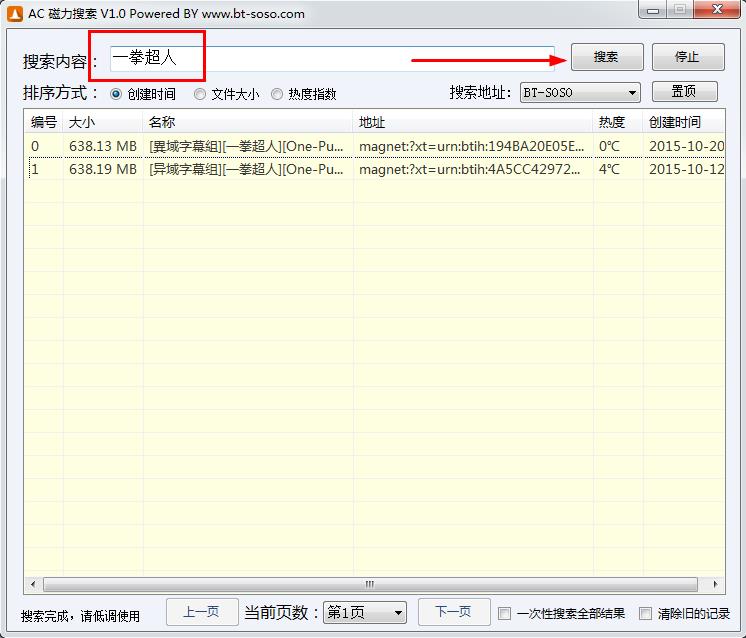Open the BT-SOSO search source dropdown

[580, 93]
